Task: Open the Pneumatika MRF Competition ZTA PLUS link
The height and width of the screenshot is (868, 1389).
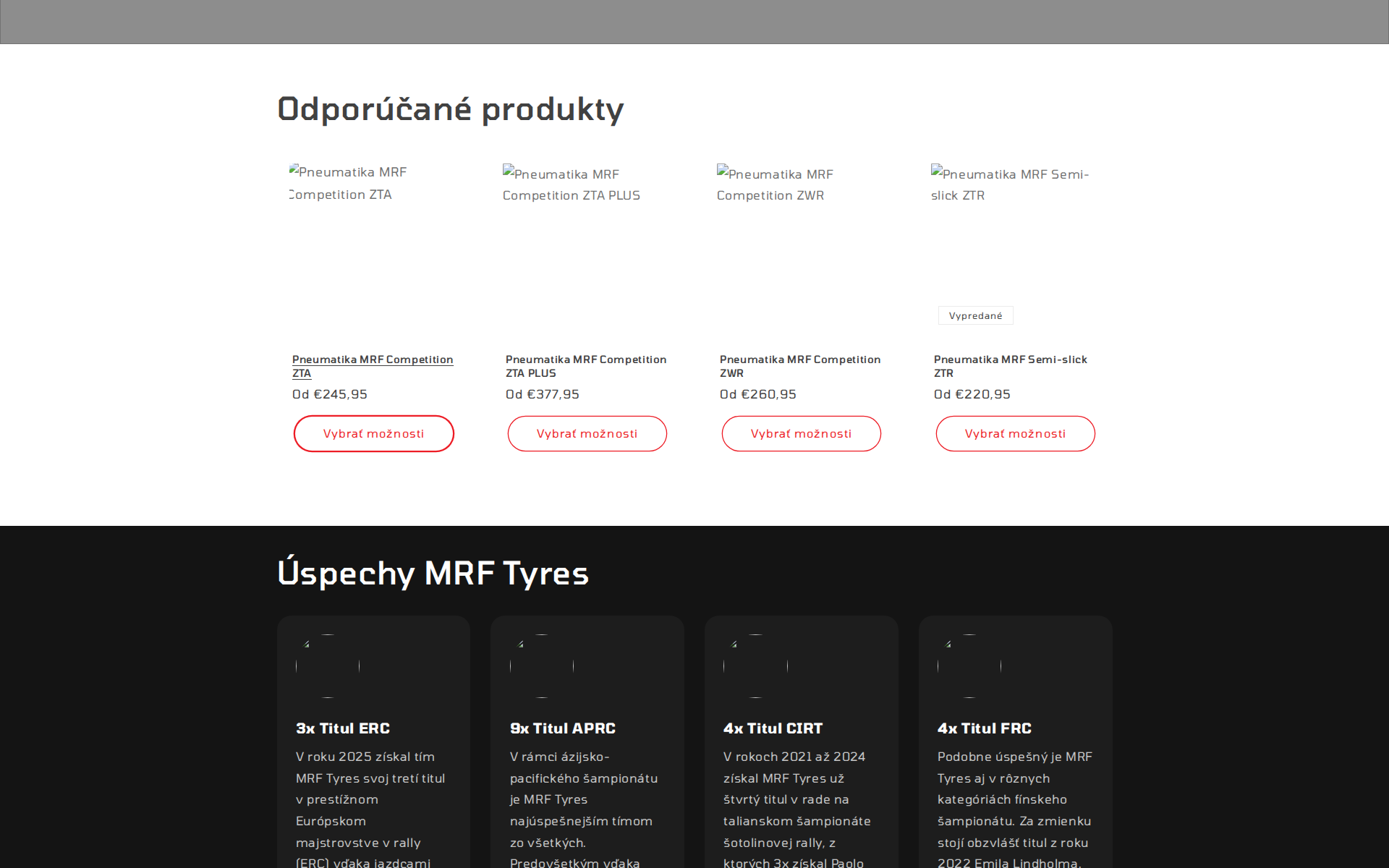Action: pyautogui.click(x=586, y=366)
